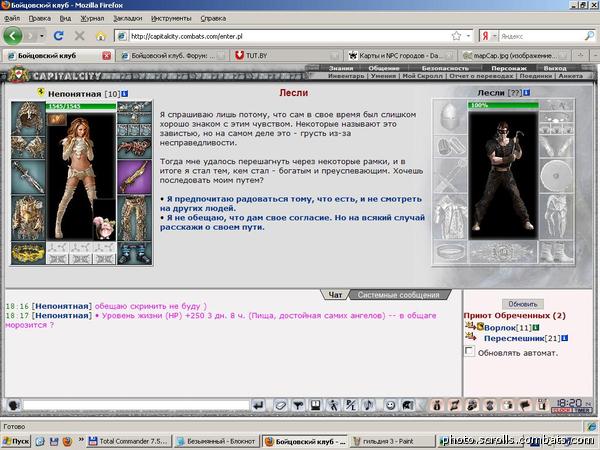Click the info icon beside Непонятная [10]
This screenshot has width=600, height=450.
click(x=125, y=94)
